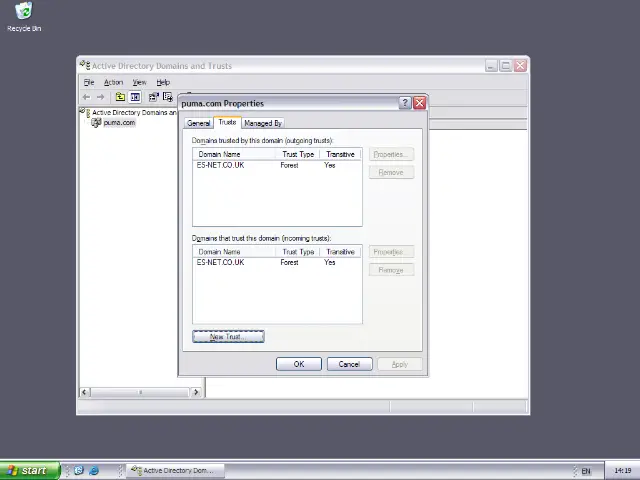Click the Internet Explorer quick launch icon

pos(94,471)
